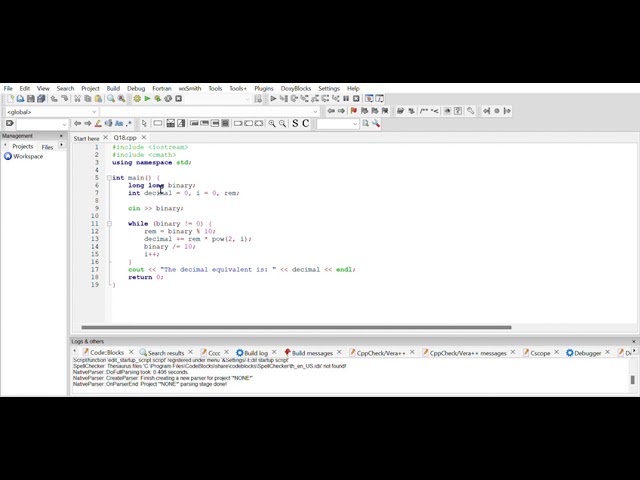Switch to the Start here tab
The height and width of the screenshot is (480, 640).
(87, 138)
